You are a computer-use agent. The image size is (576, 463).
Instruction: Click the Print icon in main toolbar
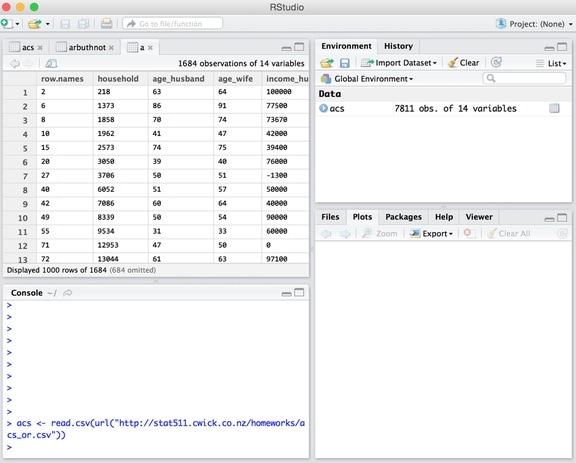point(107,24)
